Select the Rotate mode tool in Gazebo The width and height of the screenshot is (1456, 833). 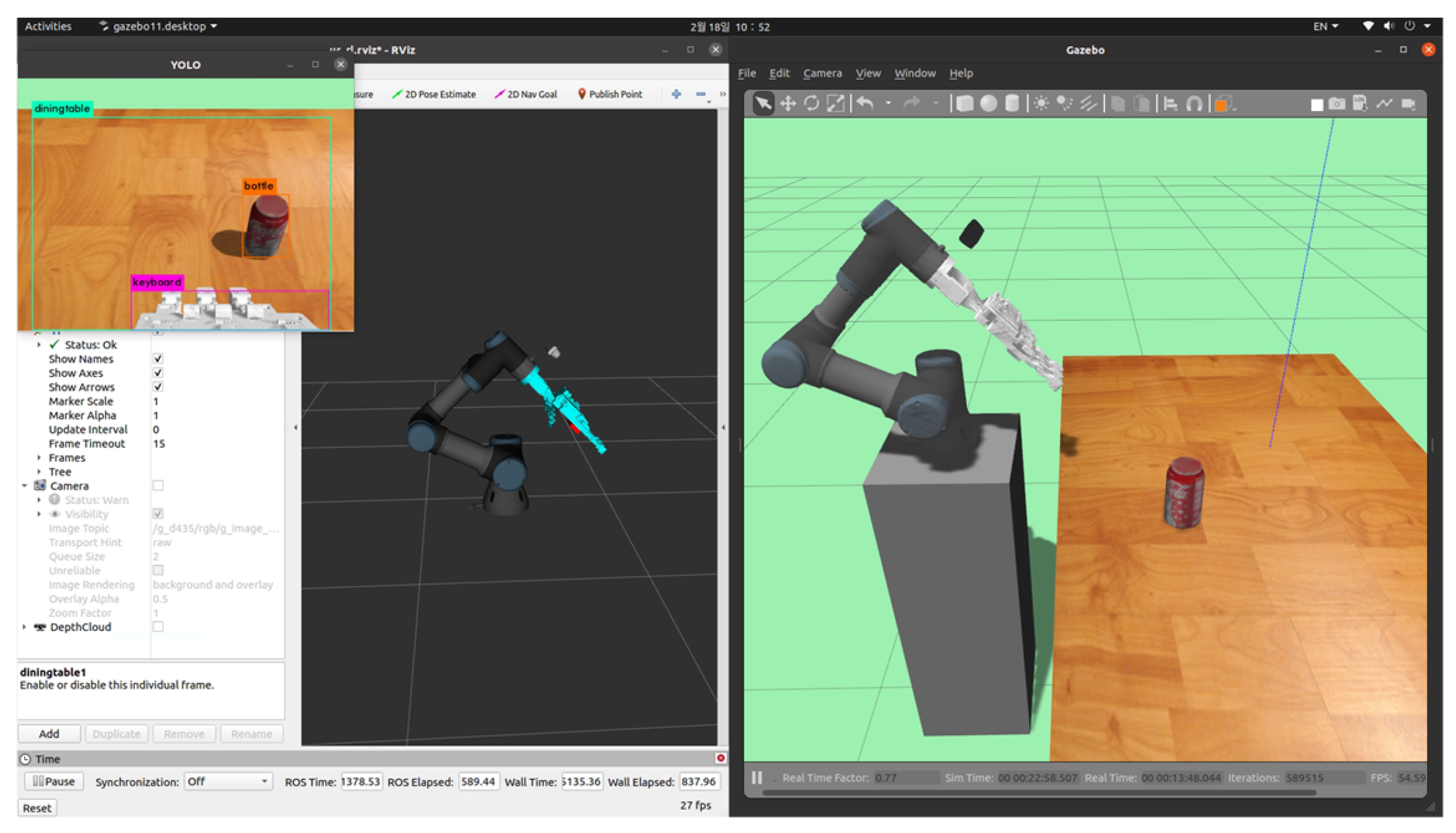pos(812,104)
